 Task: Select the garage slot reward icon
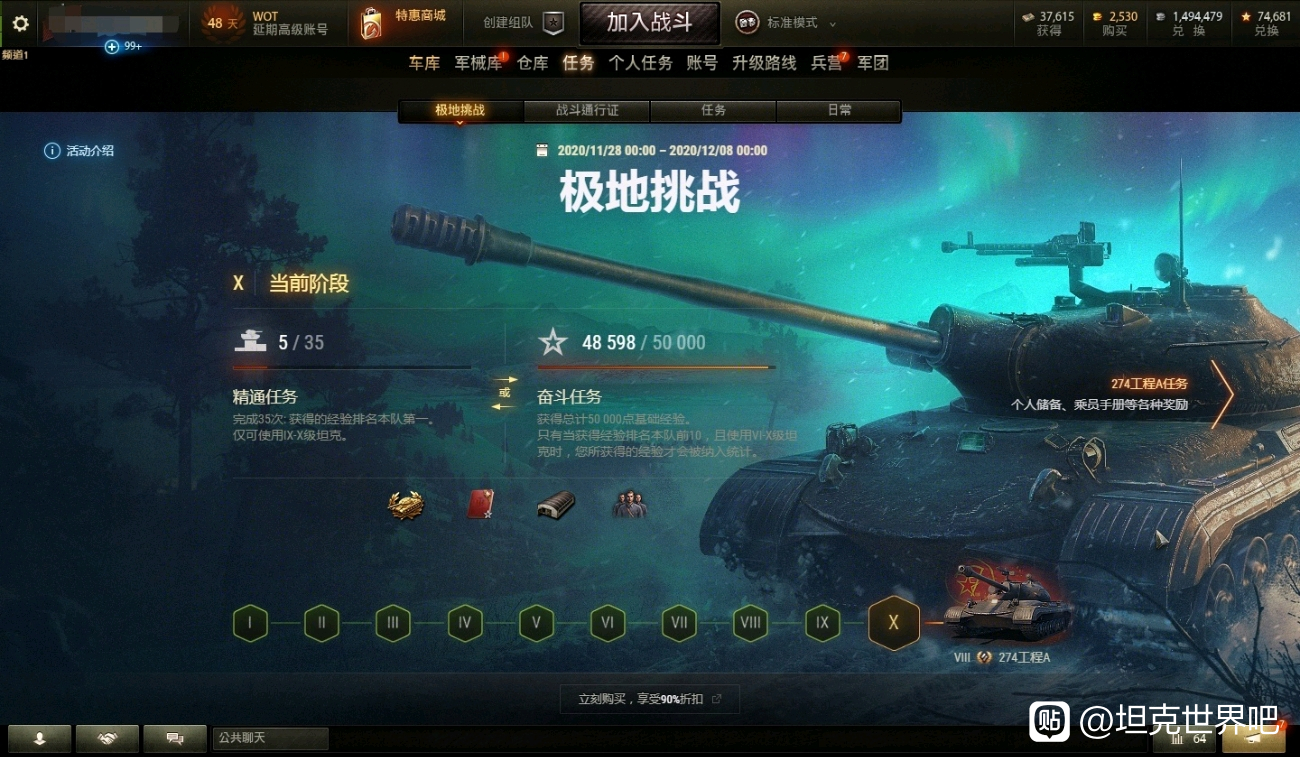556,504
